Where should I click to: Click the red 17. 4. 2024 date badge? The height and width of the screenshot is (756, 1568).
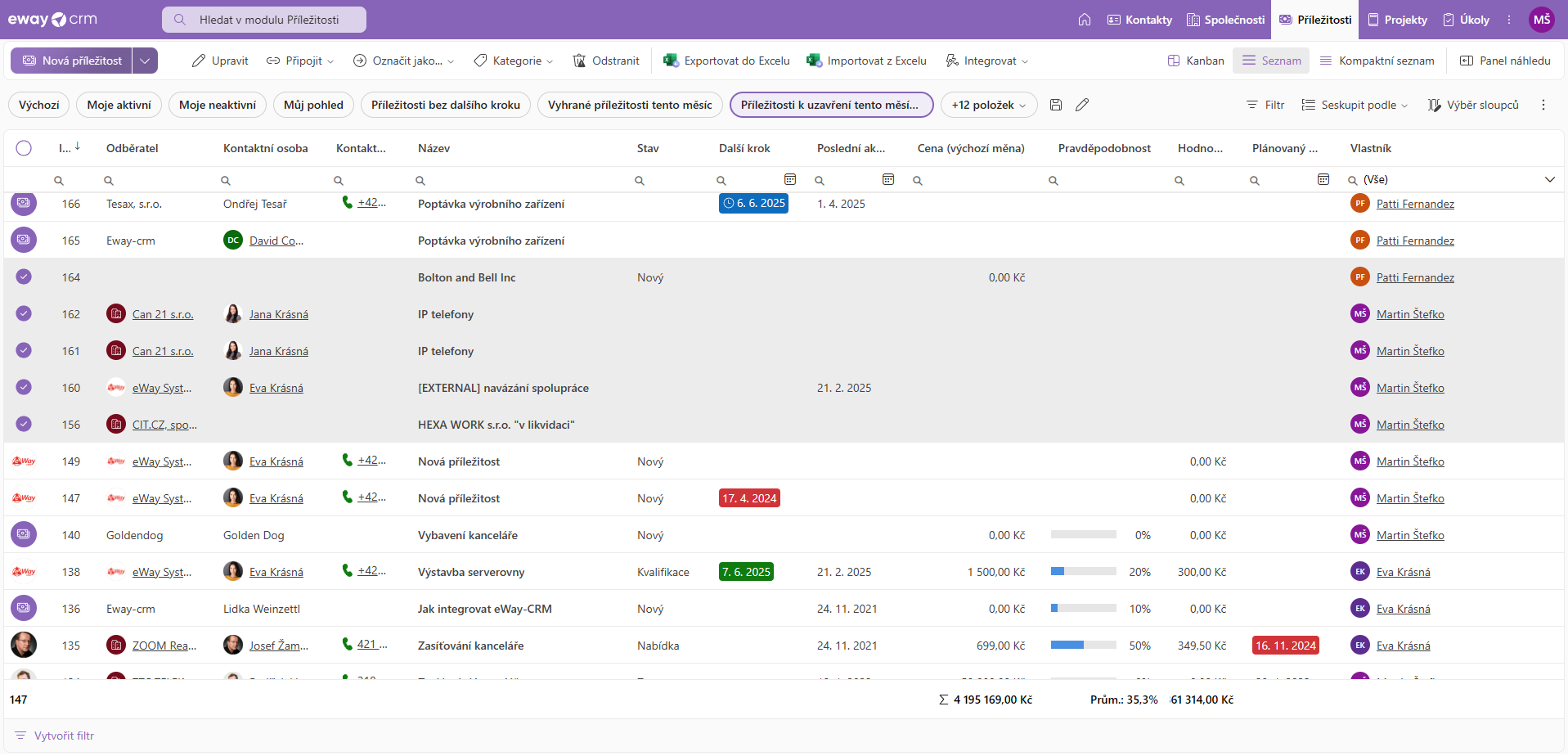749,498
